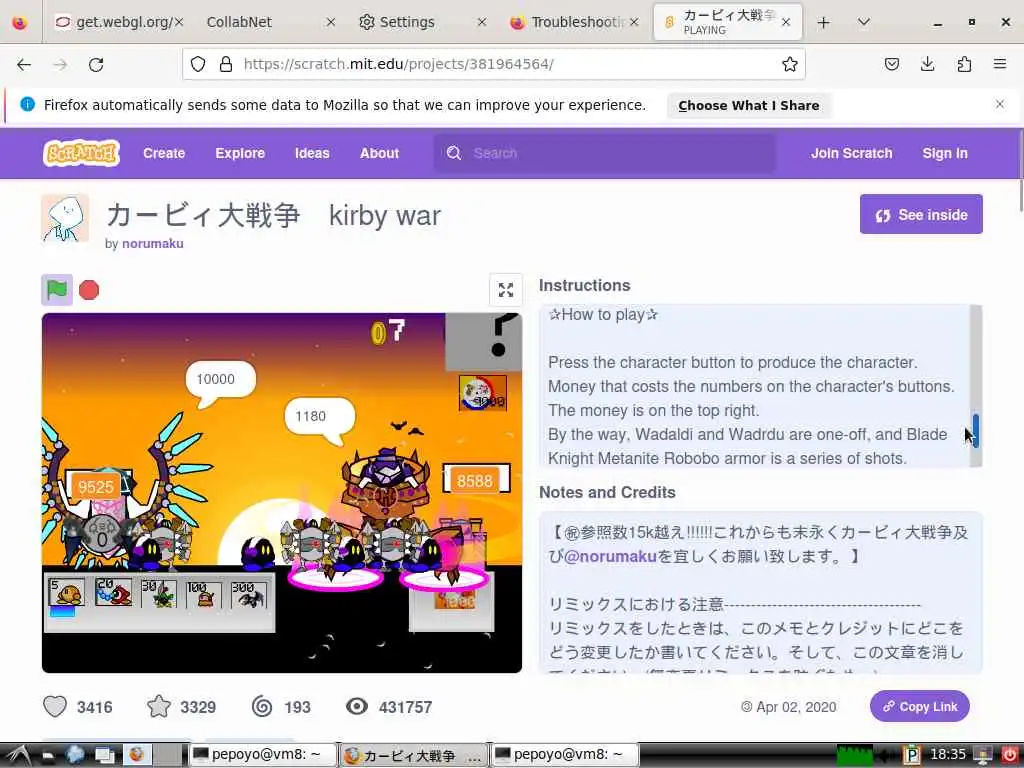The width and height of the screenshot is (1024, 768).
Task: Produce the character costing 20
Action: click(113, 593)
